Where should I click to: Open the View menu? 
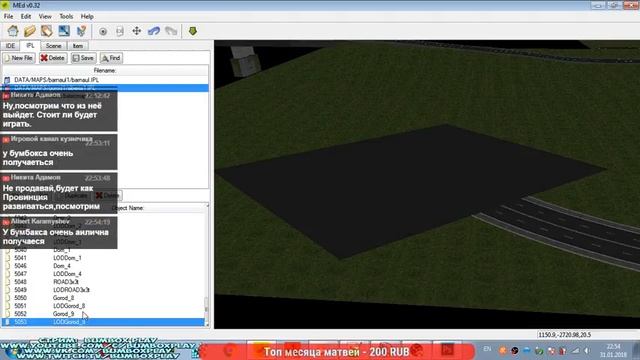click(x=45, y=16)
